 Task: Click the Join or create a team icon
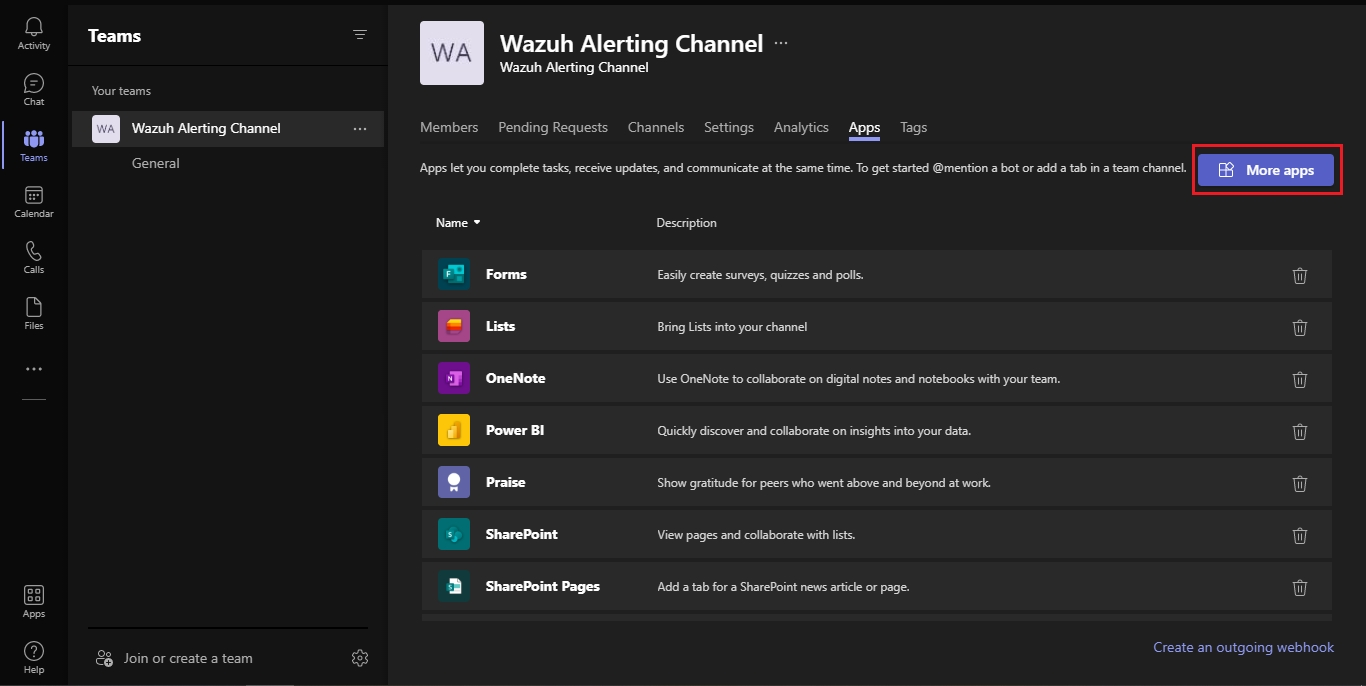click(x=104, y=658)
